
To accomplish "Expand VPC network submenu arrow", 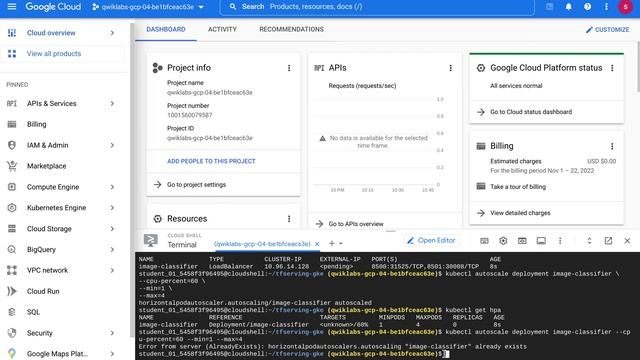I will (x=112, y=270).
